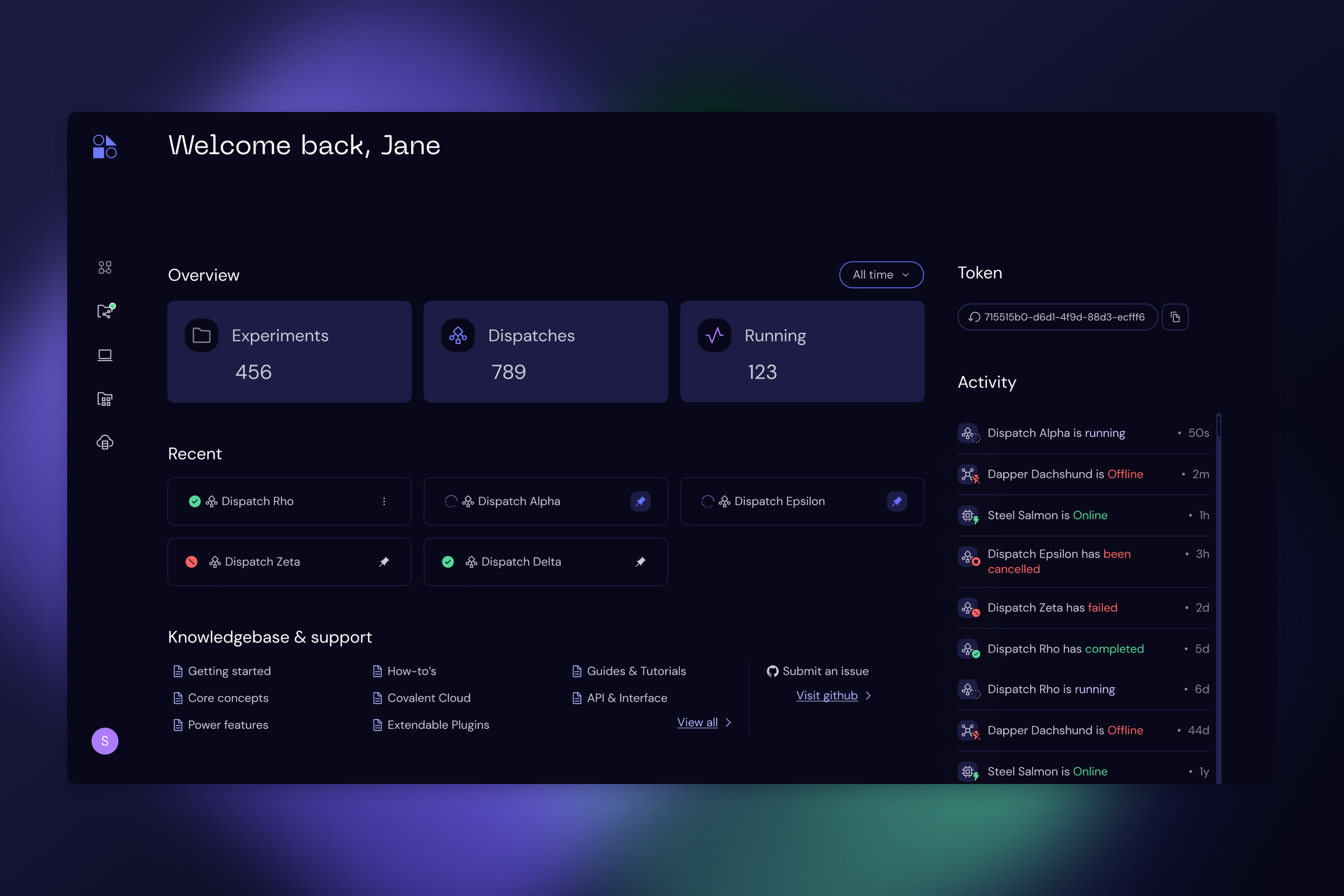Click the Covalent logo icon
This screenshot has height=896, width=1344.
click(x=104, y=146)
